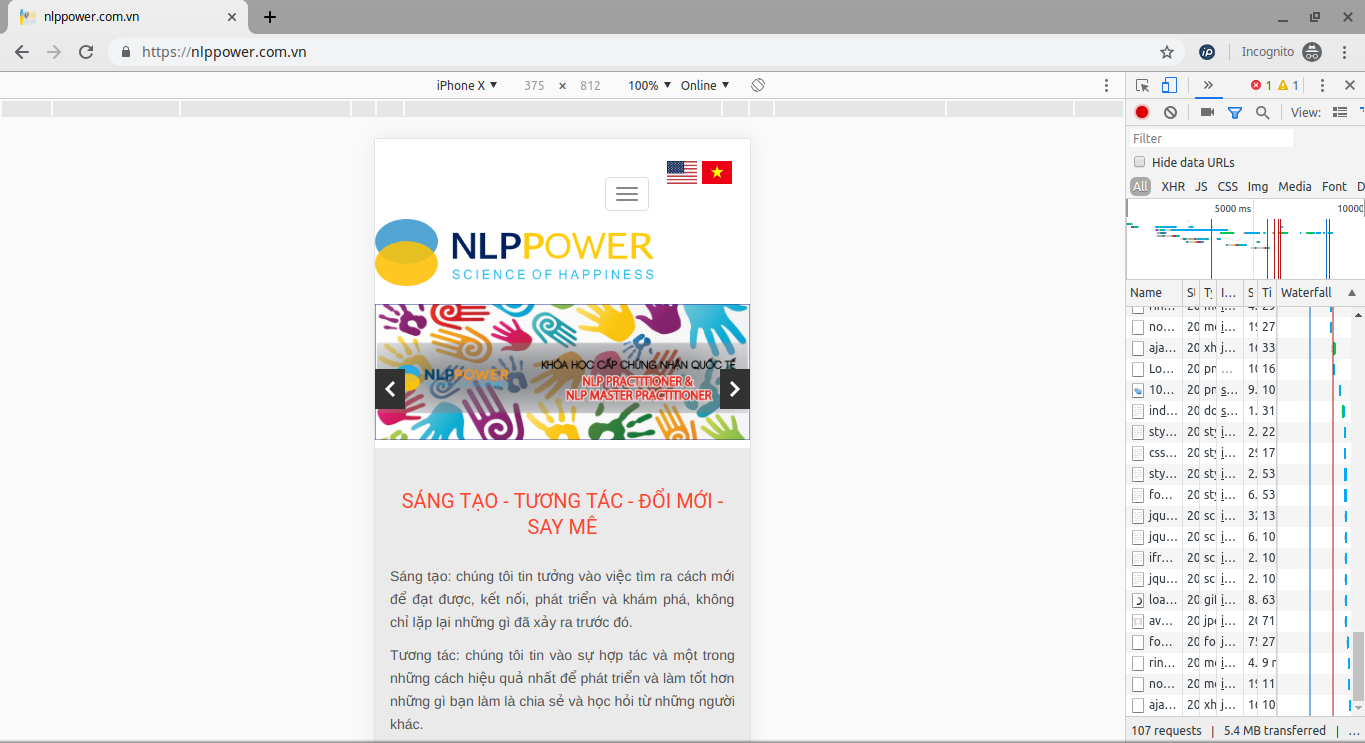Go to the previous carousel slide
The width and height of the screenshot is (1365, 743).
(390, 389)
